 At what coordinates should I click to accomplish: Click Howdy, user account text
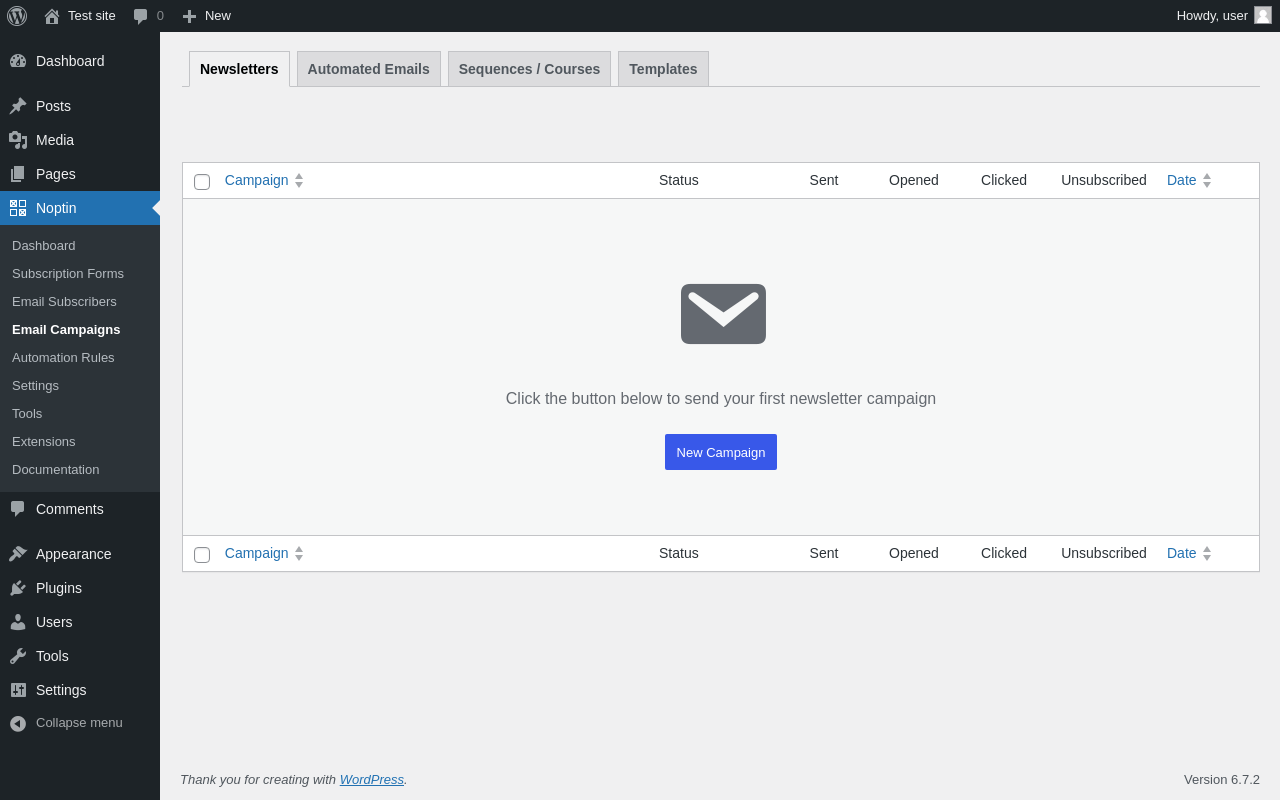coord(1212,15)
